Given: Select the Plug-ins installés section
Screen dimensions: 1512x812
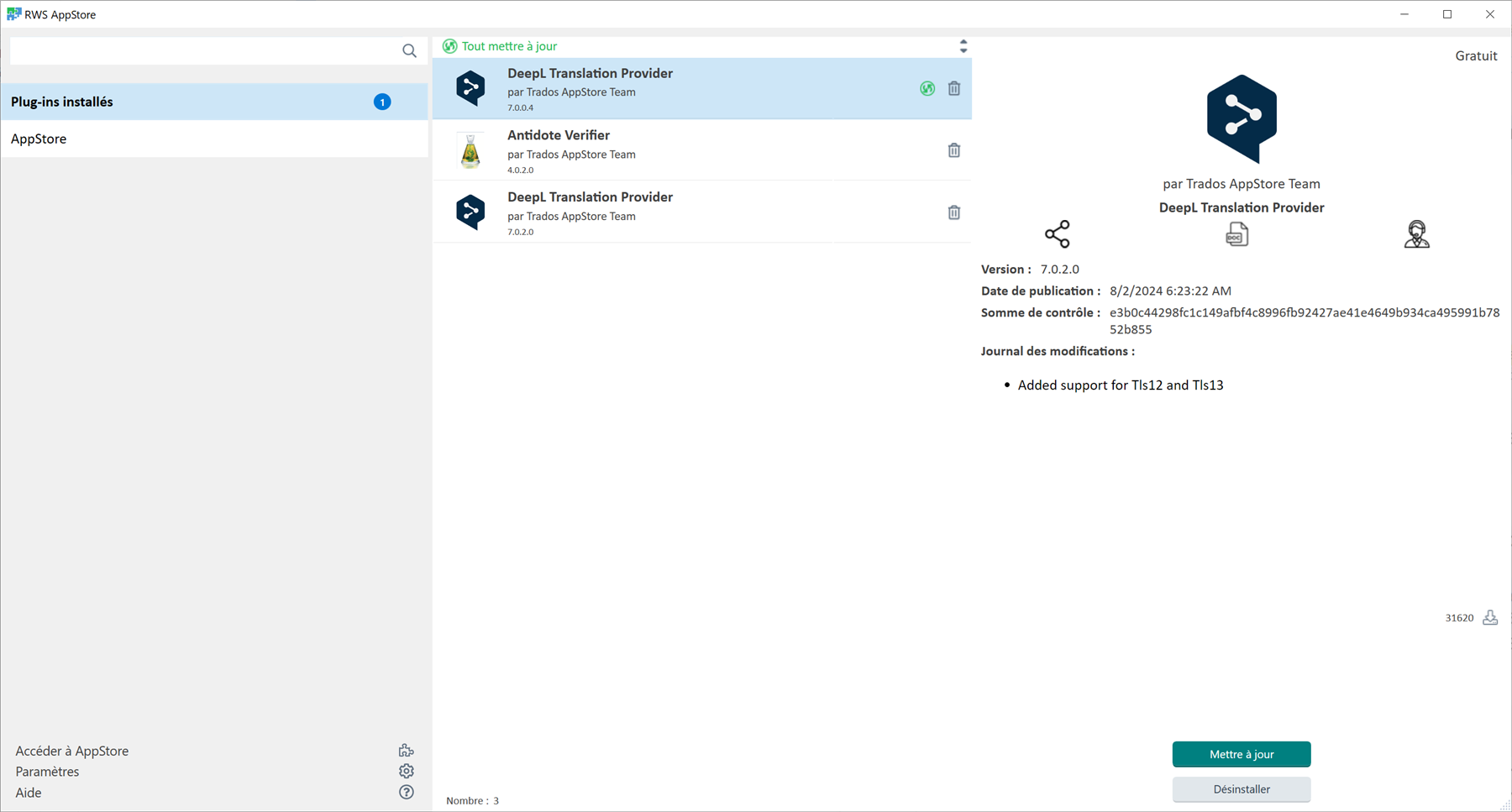Looking at the screenshot, I should 61,102.
